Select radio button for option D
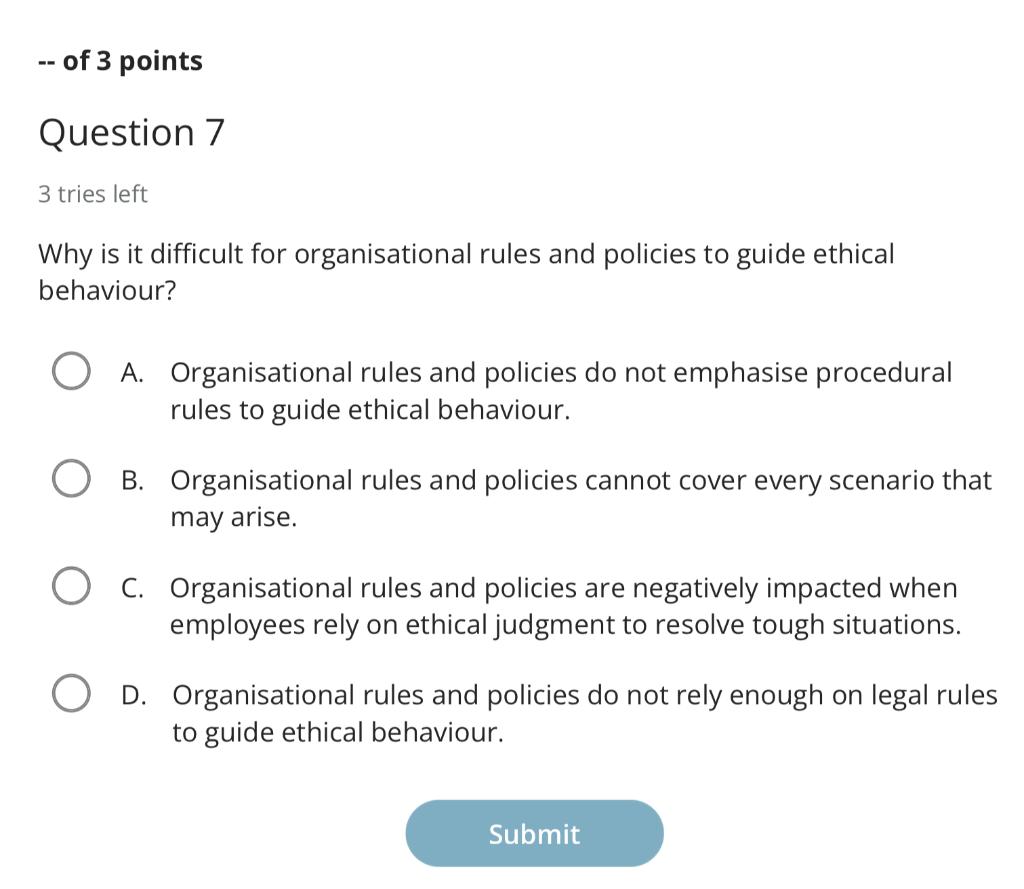 coord(70,692)
